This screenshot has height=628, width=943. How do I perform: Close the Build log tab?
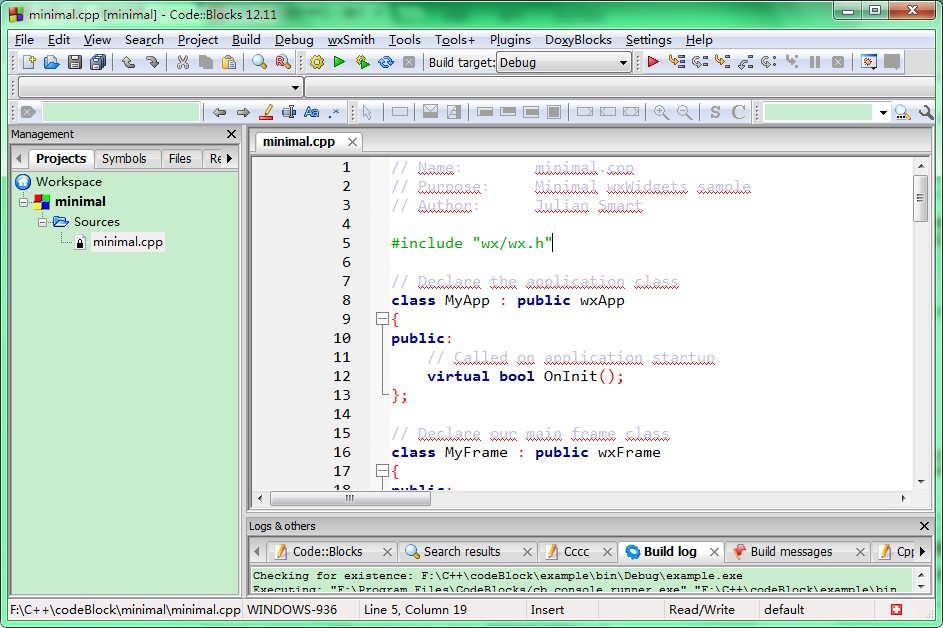click(714, 552)
